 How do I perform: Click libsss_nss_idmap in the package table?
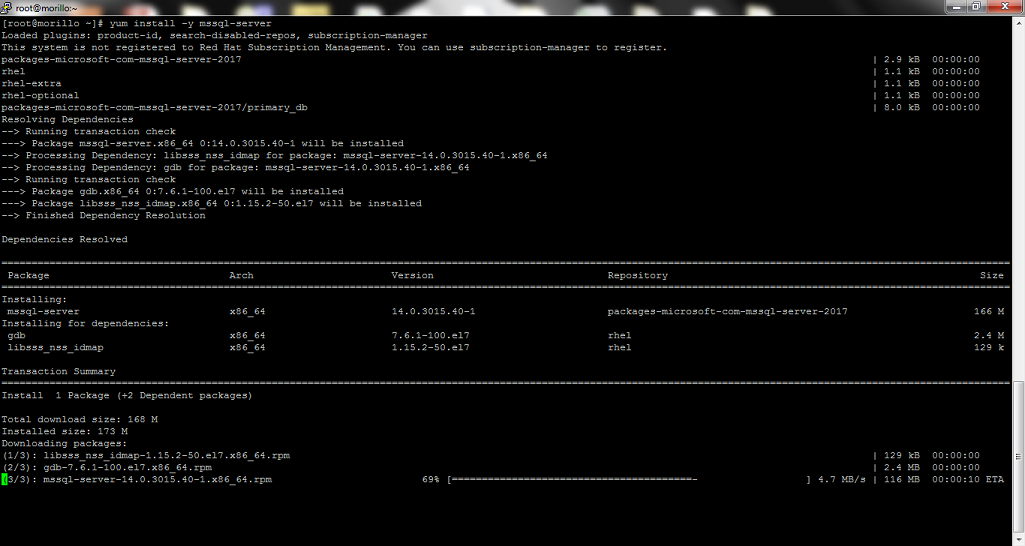point(56,347)
